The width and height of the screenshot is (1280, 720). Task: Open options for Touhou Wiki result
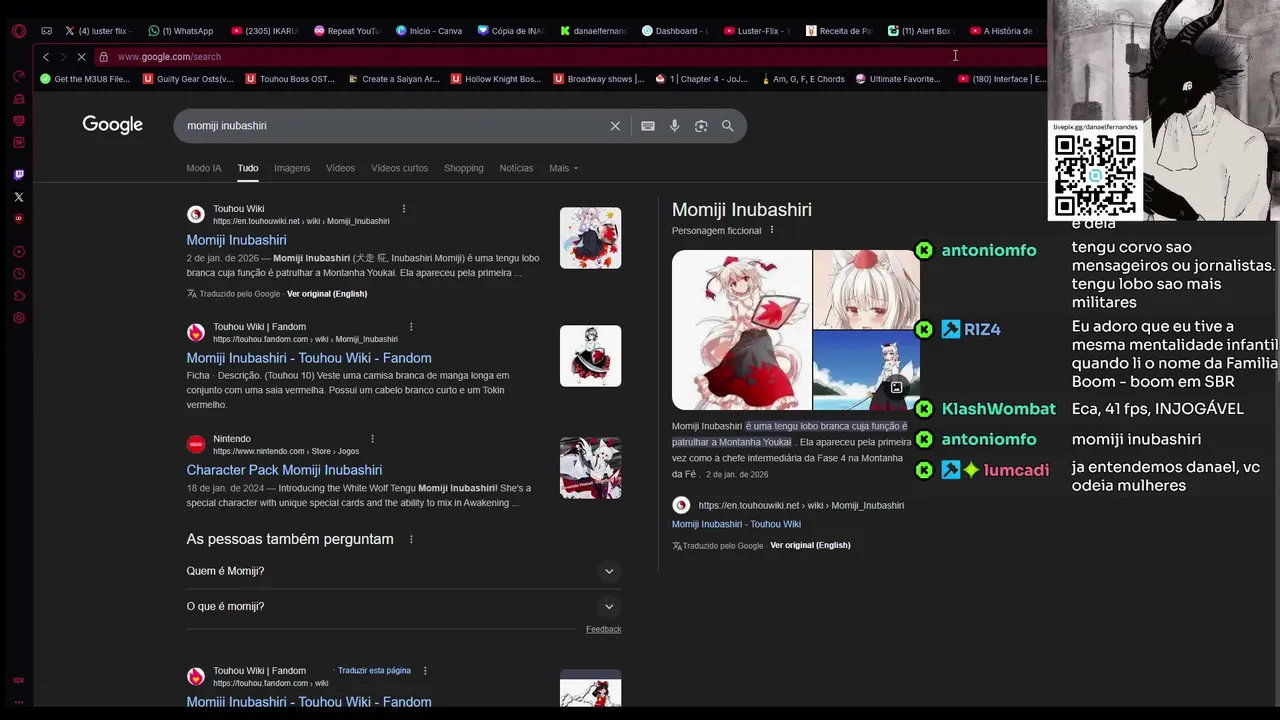pos(404,209)
